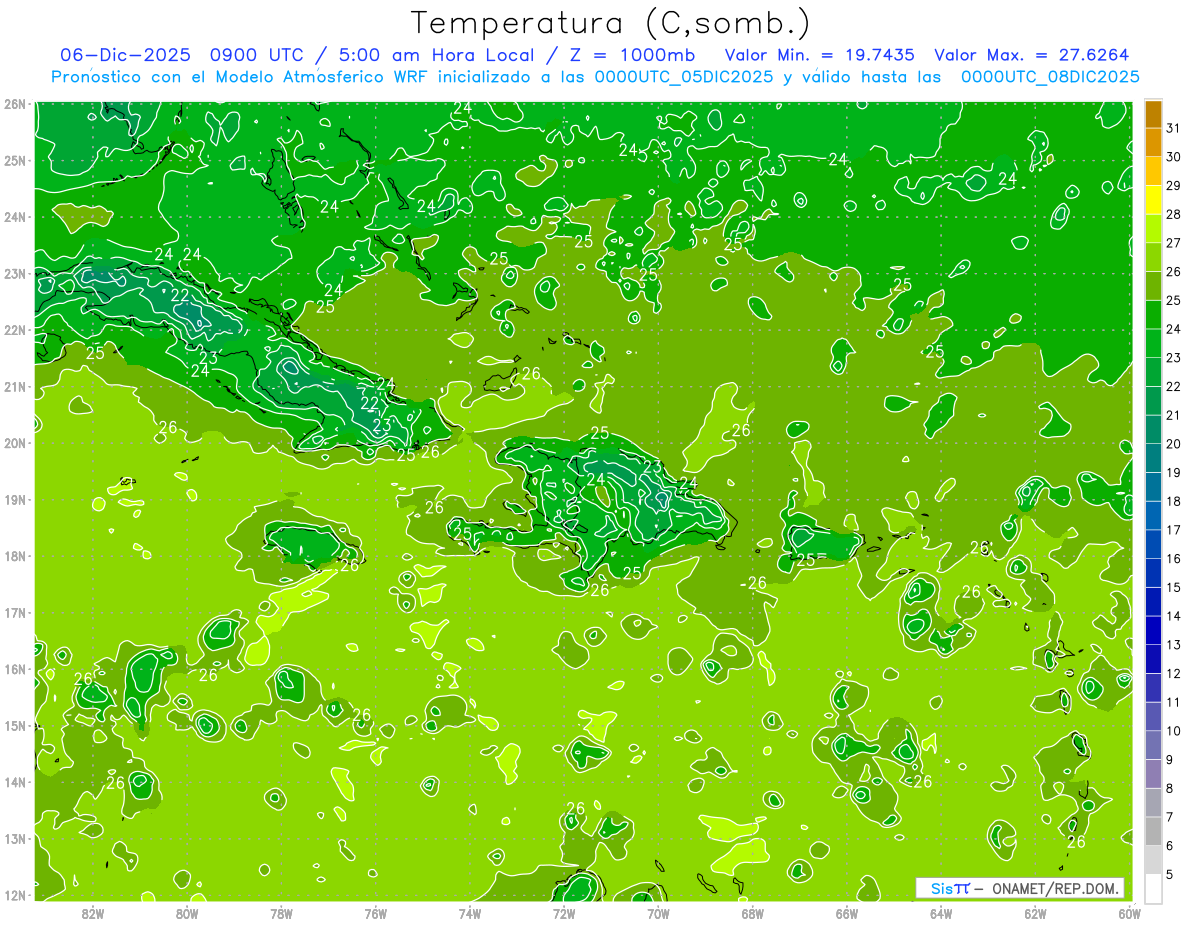Click the '25N' latitude axis label

15,161
